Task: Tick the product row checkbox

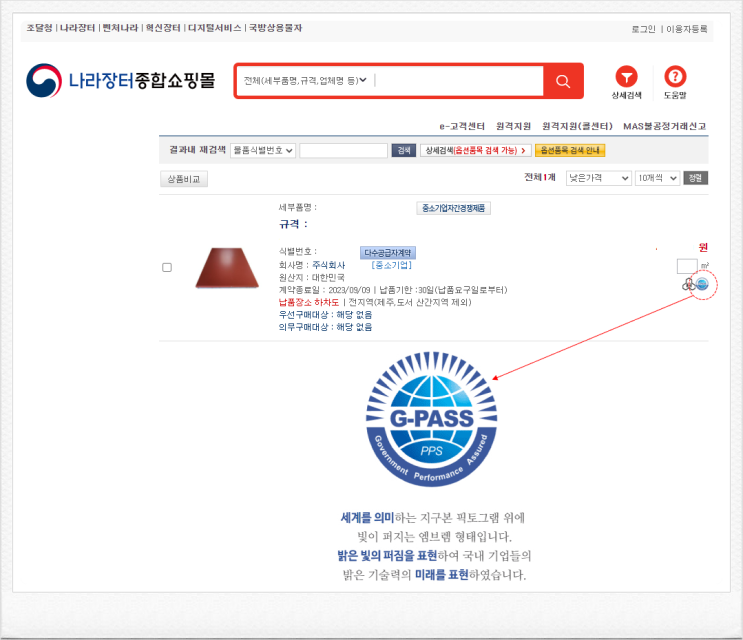Action: (x=167, y=268)
